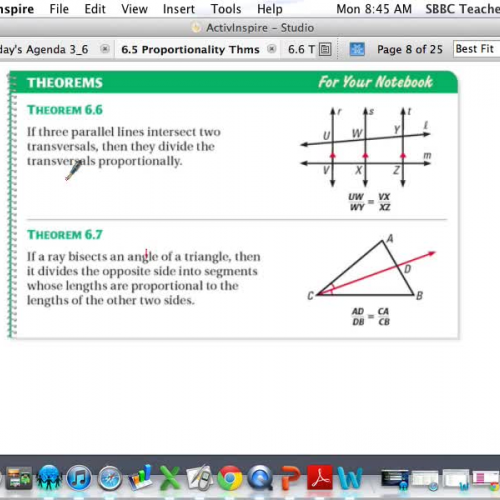Open the Edit menu
This screenshot has width=500, height=500.
[95, 9]
